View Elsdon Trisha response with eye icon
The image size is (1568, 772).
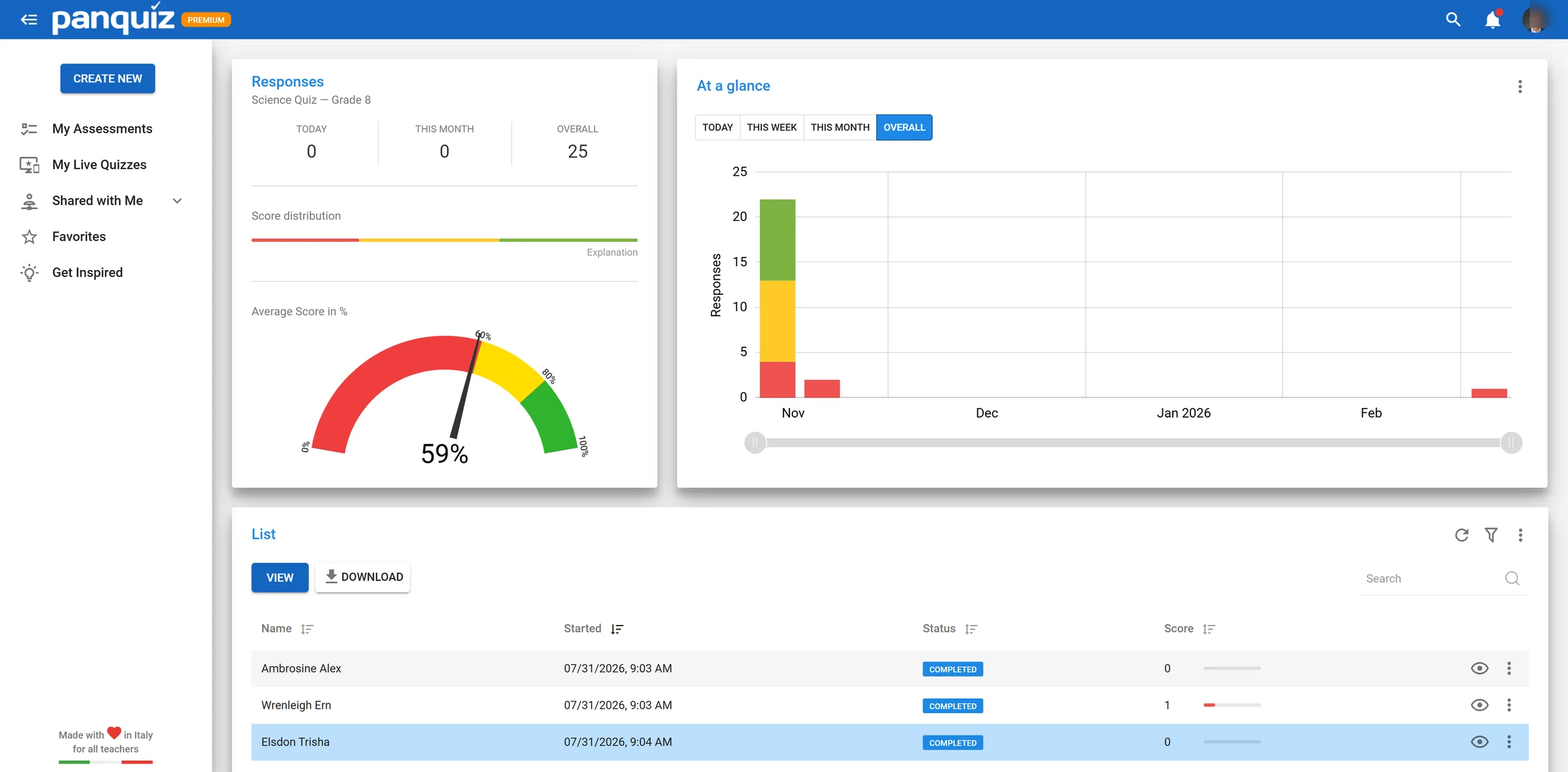pos(1480,742)
